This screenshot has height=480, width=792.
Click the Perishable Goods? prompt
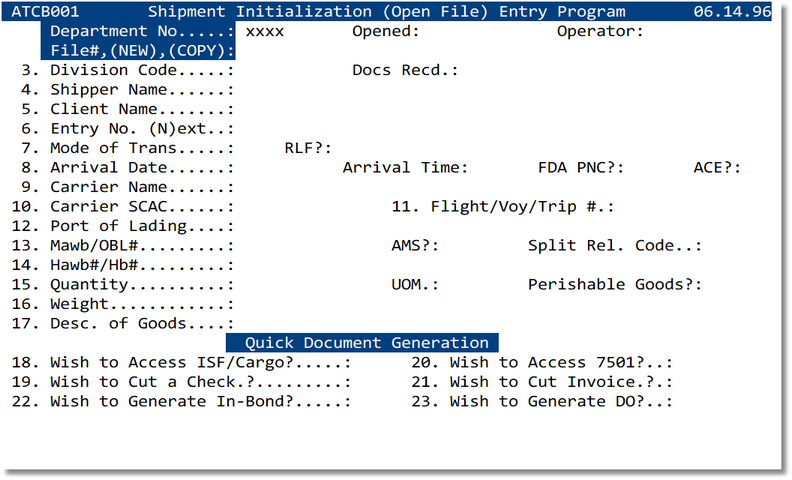pos(615,284)
